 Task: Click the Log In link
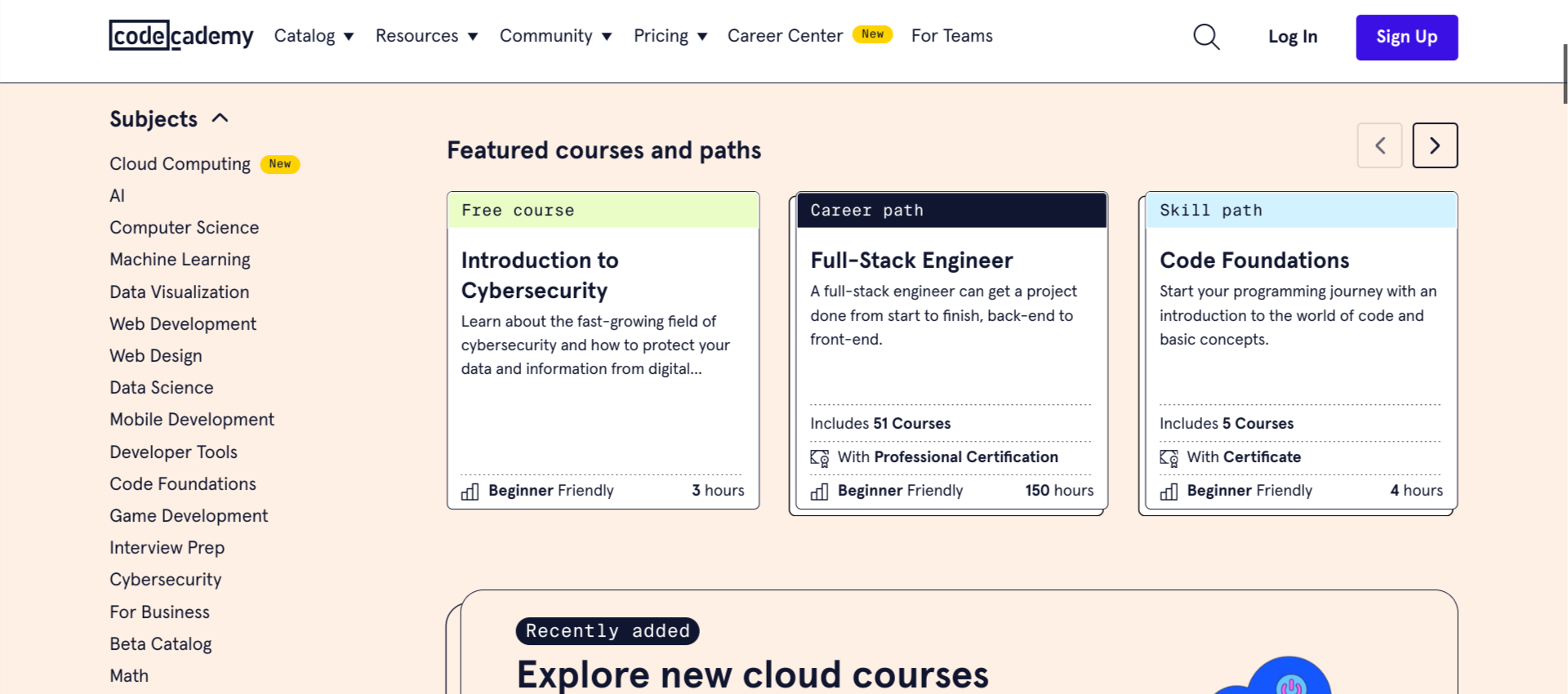[x=1292, y=37]
